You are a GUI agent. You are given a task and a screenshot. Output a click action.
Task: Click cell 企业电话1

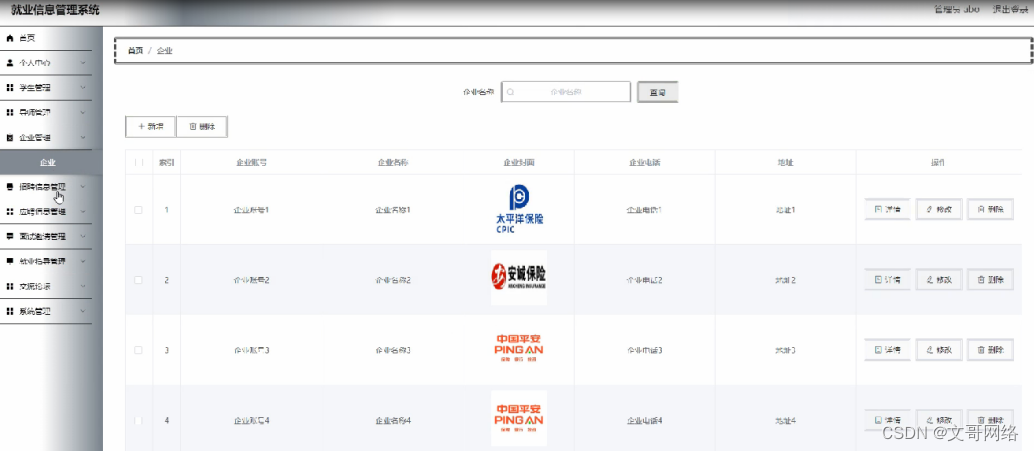click(x=644, y=210)
